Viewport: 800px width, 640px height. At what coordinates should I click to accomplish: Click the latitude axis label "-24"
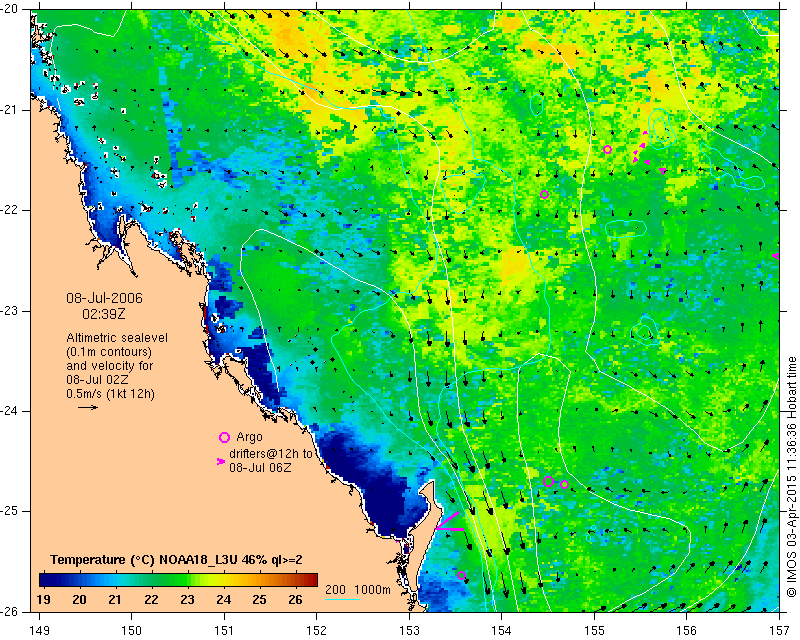[x=11, y=411]
